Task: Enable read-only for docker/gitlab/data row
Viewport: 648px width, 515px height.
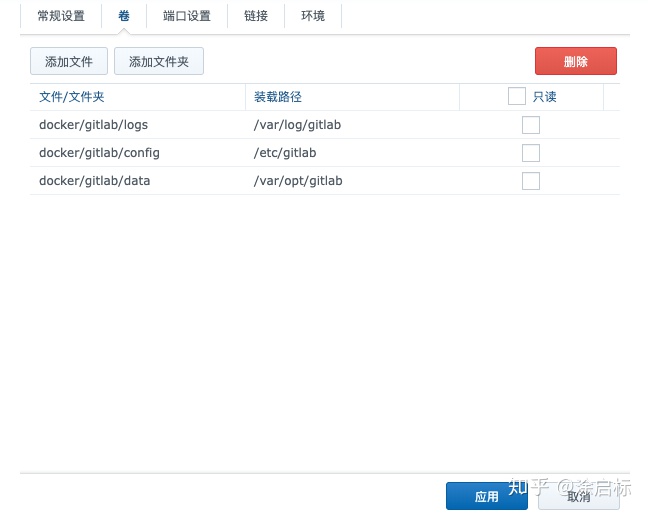Action: [x=531, y=181]
